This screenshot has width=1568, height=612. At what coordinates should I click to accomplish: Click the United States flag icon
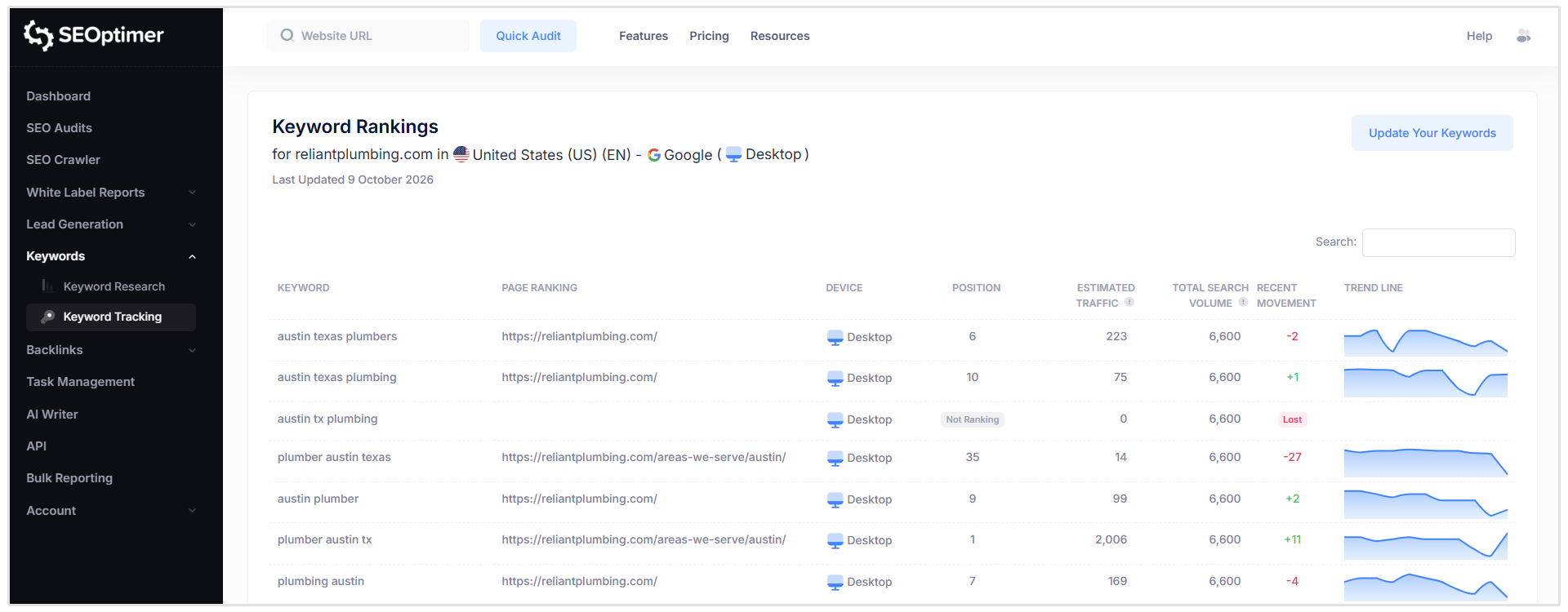point(461,154)
